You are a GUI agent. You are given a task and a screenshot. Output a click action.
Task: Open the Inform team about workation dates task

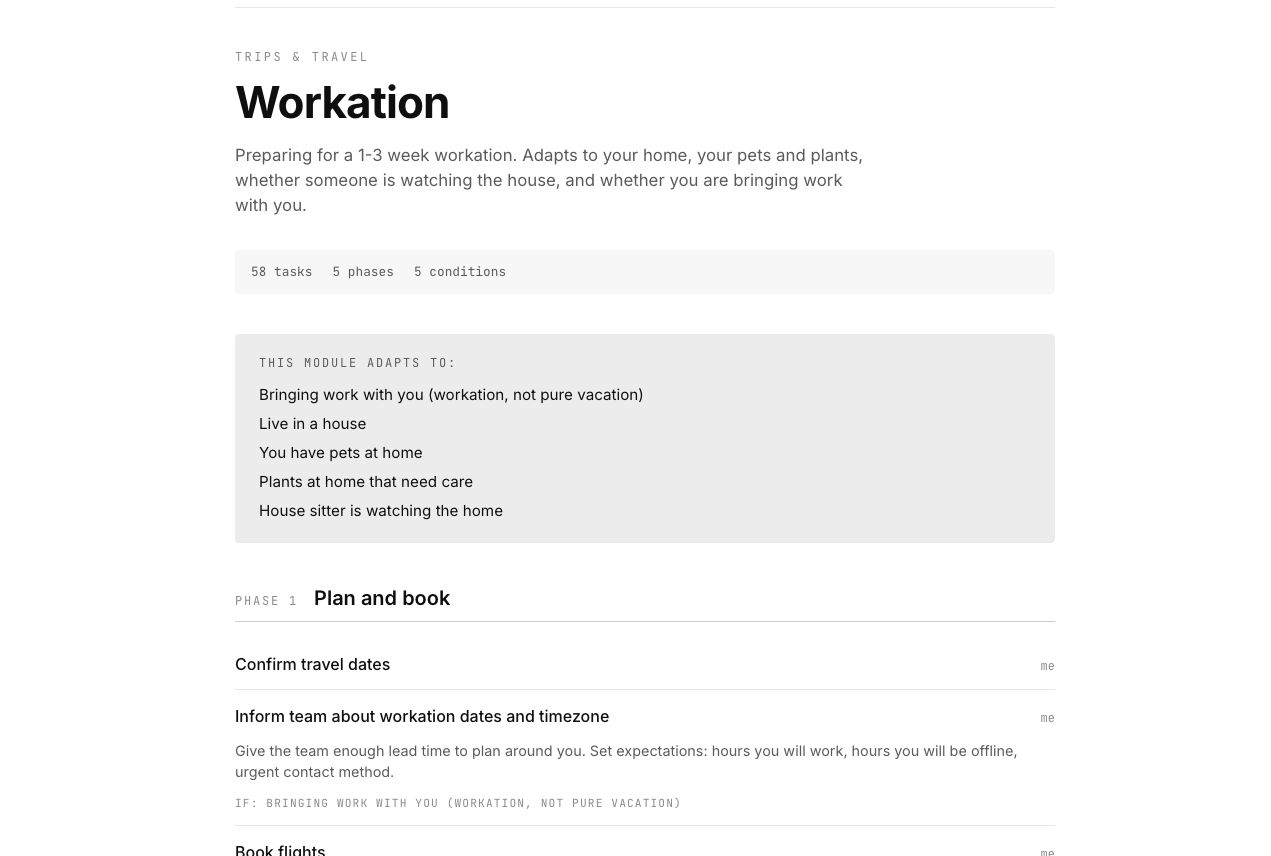[x=422, y=717]
